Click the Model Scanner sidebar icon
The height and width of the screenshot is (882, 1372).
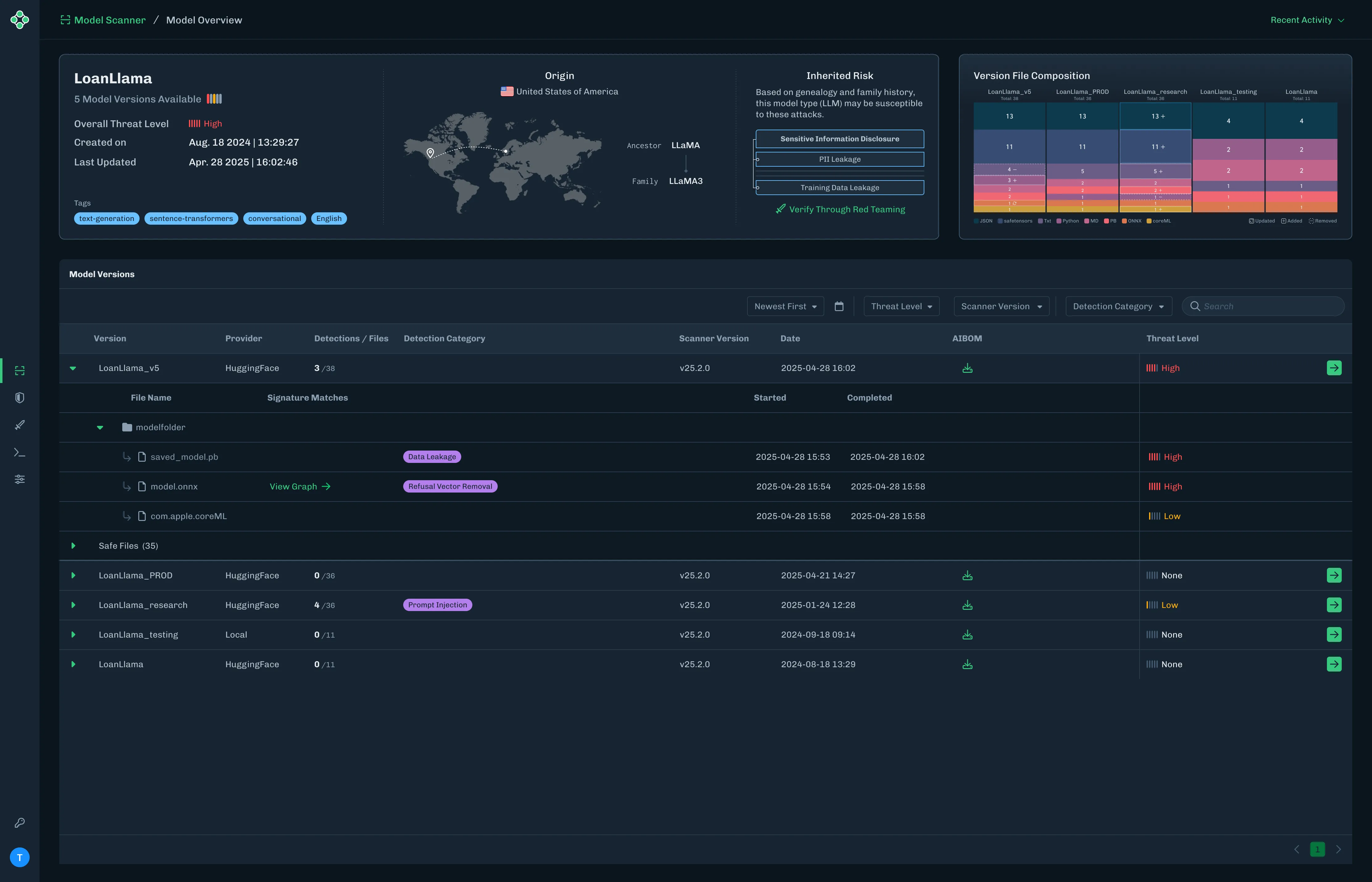click(19, 371)
